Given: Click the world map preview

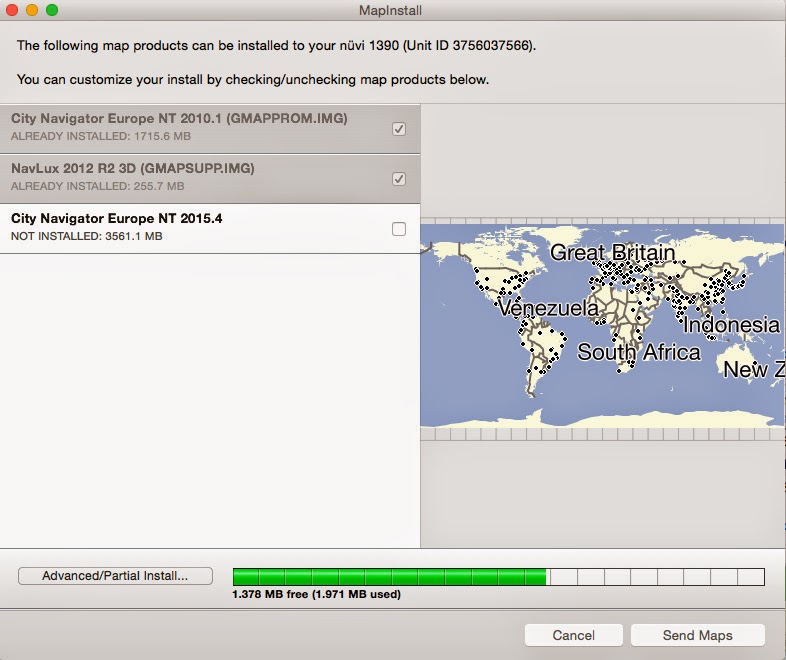Looking at the screenshot, I should pyautogui.click(x=603, y=326).
